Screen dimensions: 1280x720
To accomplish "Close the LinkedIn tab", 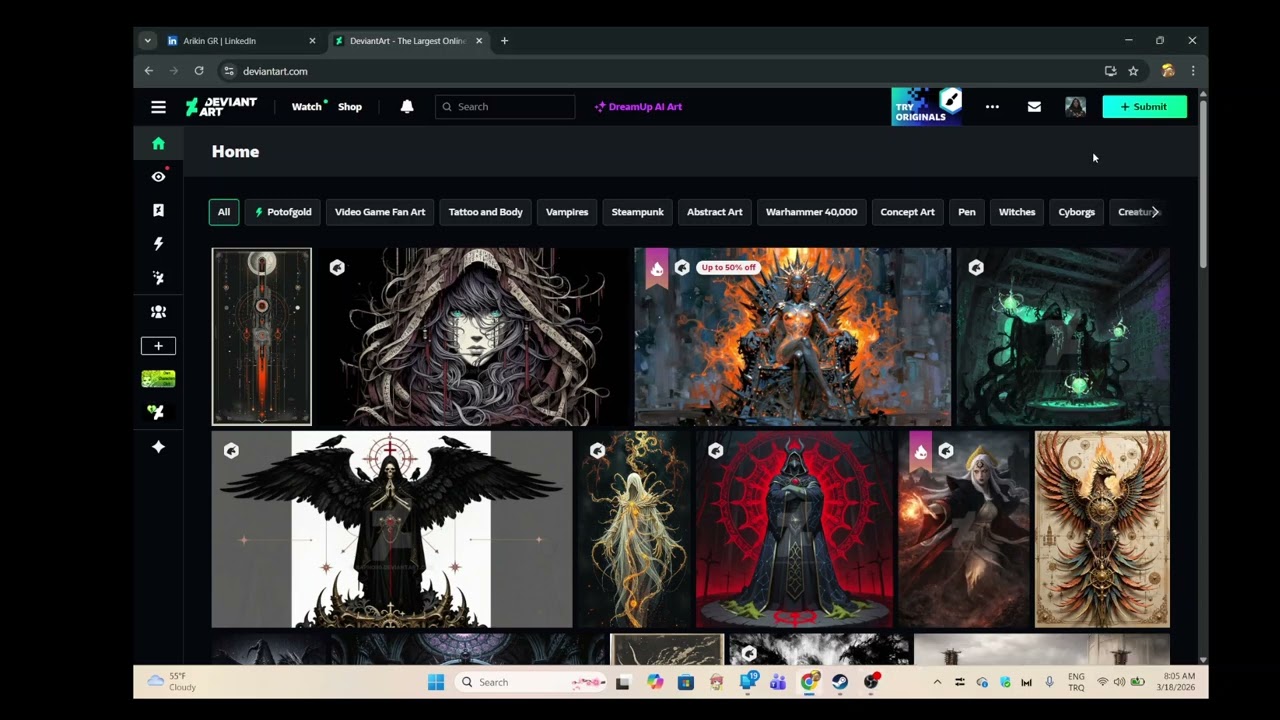I will point(312,41).
